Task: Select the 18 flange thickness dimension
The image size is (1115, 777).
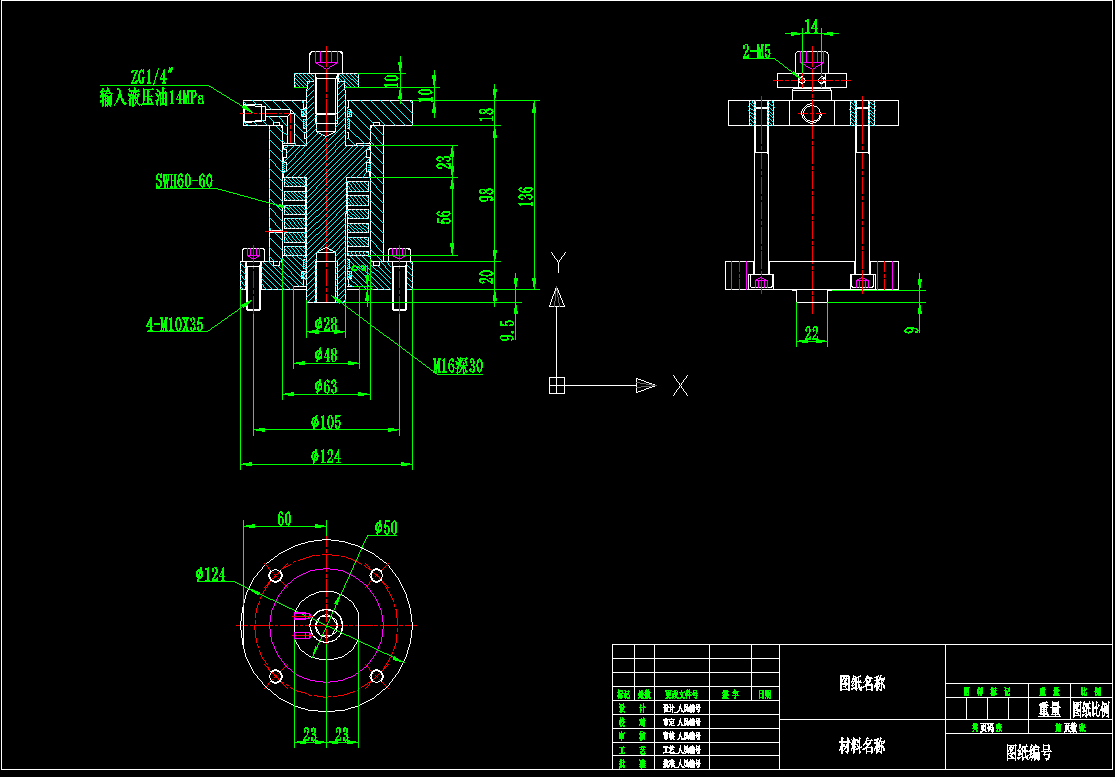Action: [x=486, y=114]
